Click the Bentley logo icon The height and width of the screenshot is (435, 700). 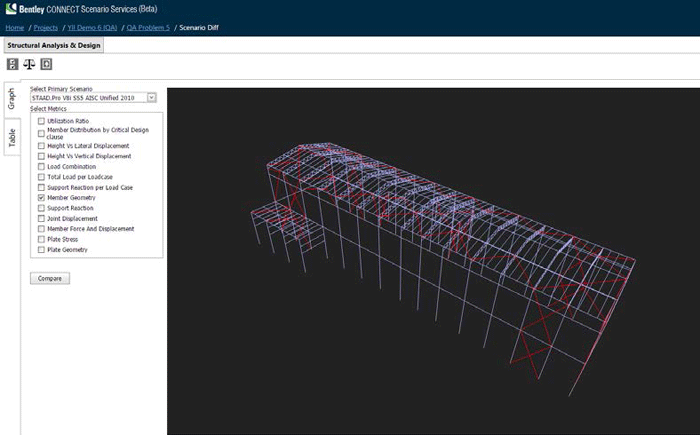(x=12, y=10)
